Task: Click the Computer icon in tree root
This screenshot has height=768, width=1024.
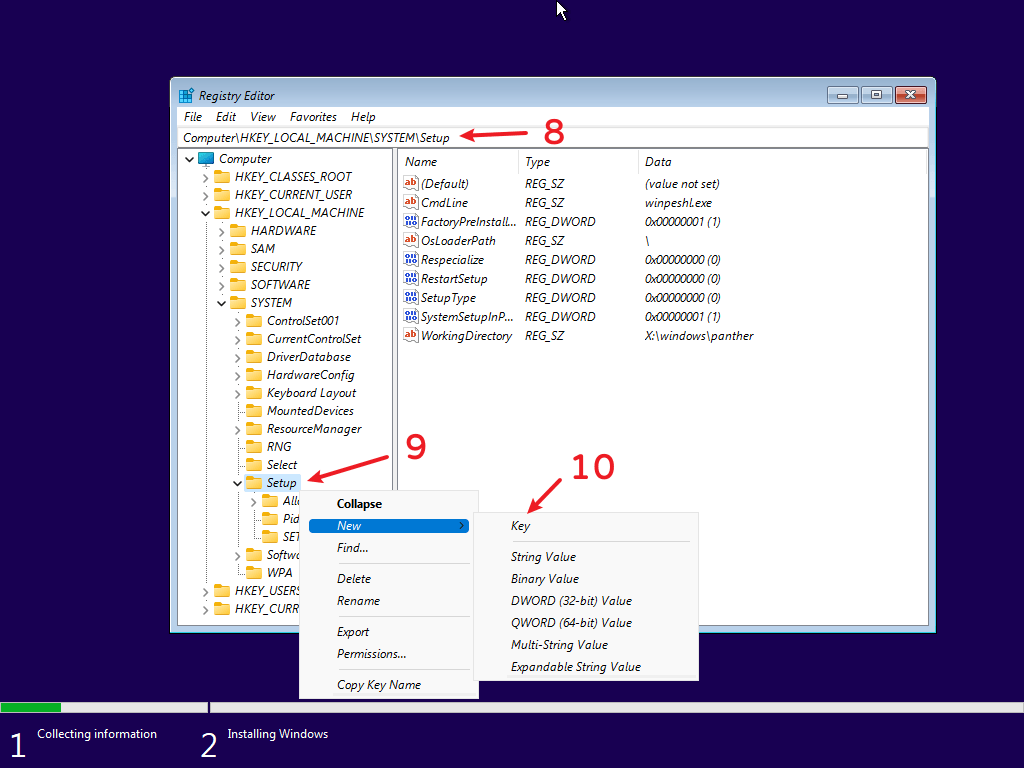Action: (206, 159)
